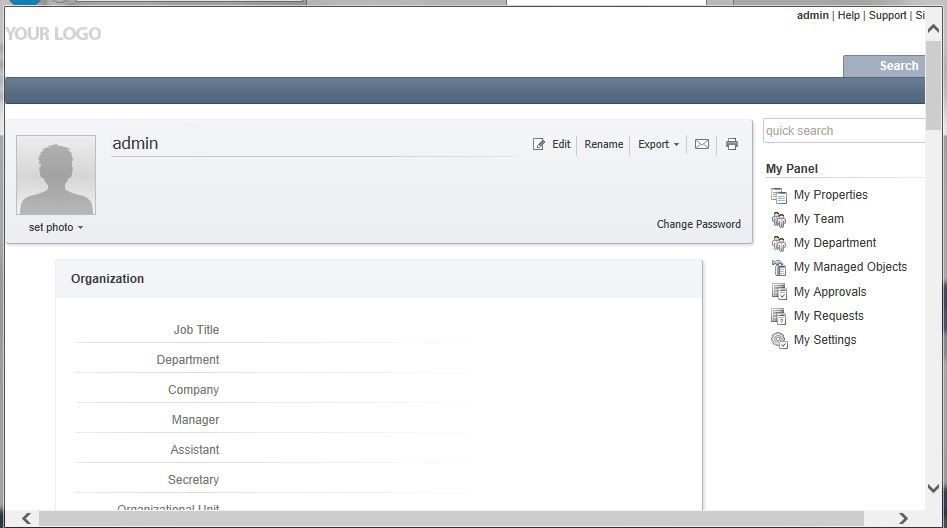
Task: Open the My Settings link
Action: (825, 340)
